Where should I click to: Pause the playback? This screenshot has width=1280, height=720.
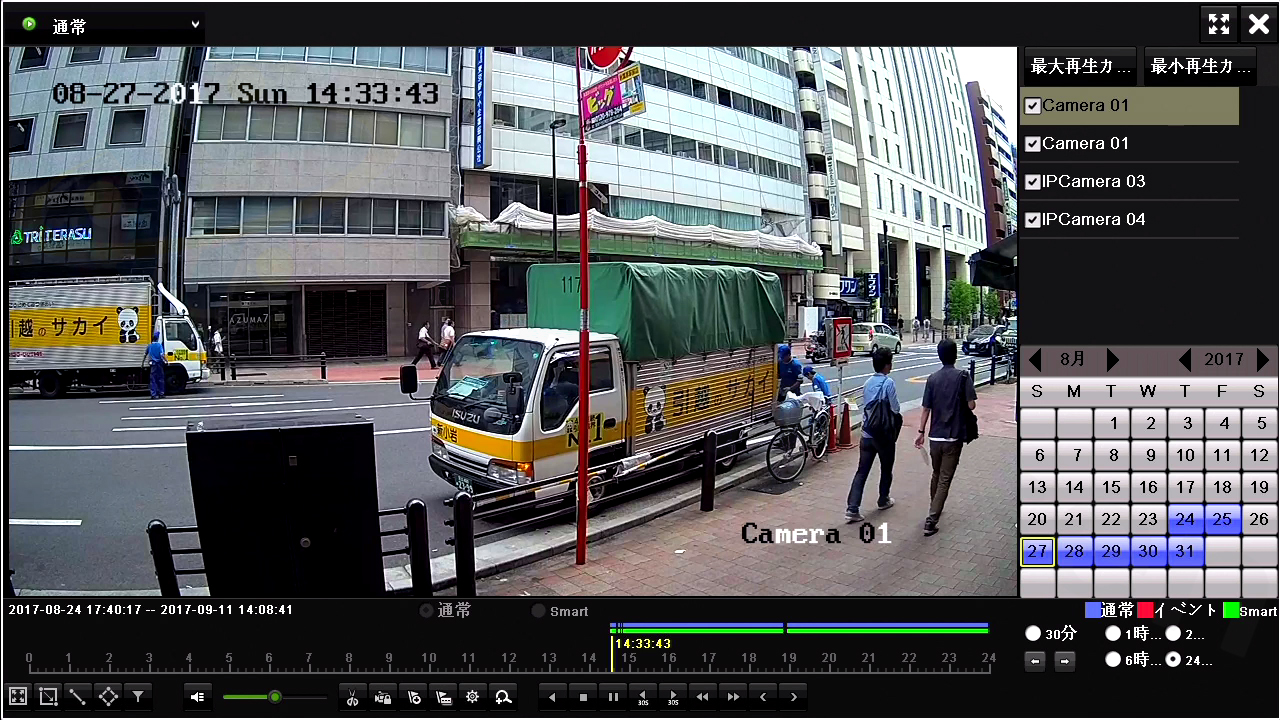coord(614,697)
